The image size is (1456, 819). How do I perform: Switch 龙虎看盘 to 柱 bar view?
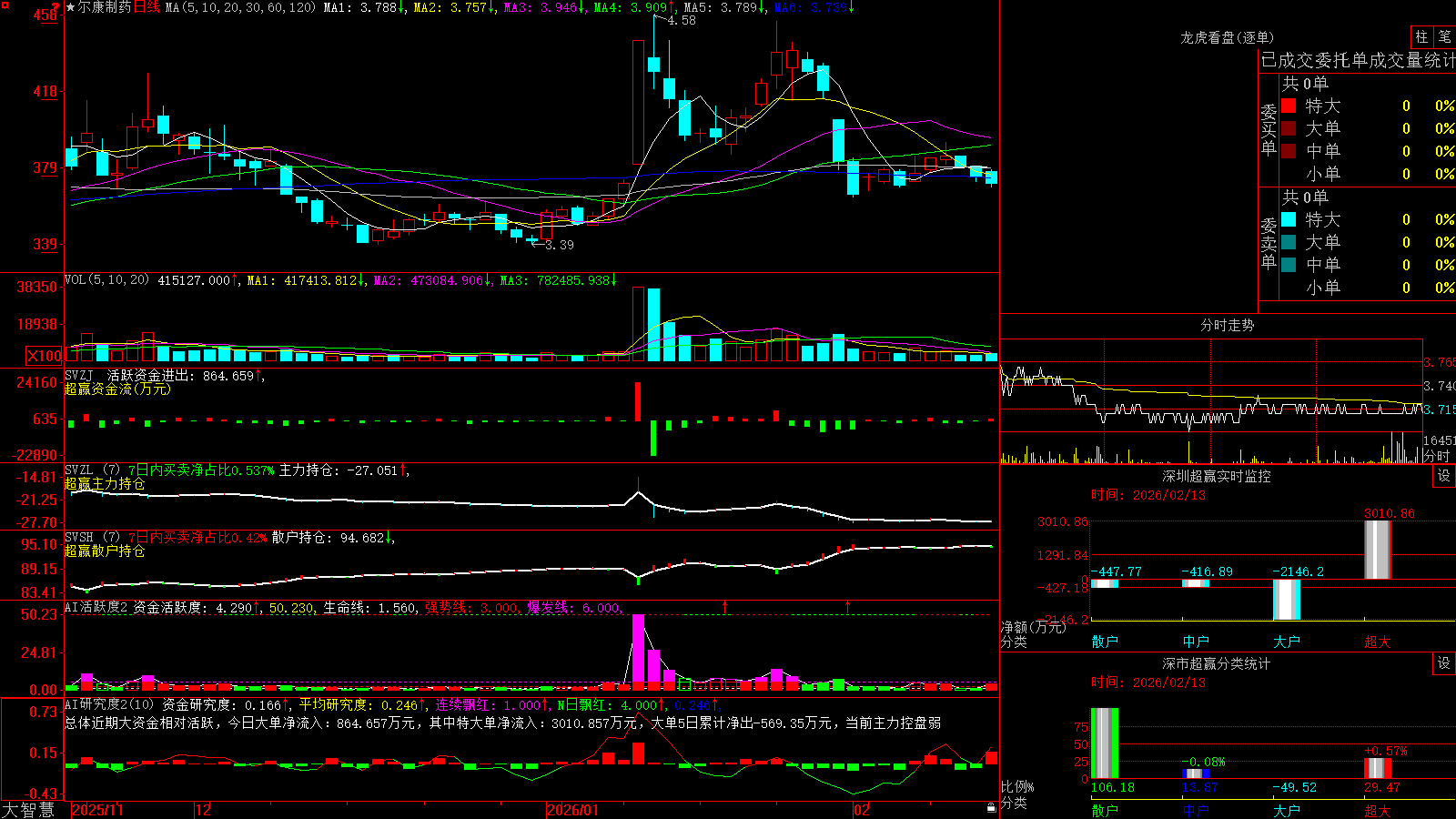tap(1421, 36)
